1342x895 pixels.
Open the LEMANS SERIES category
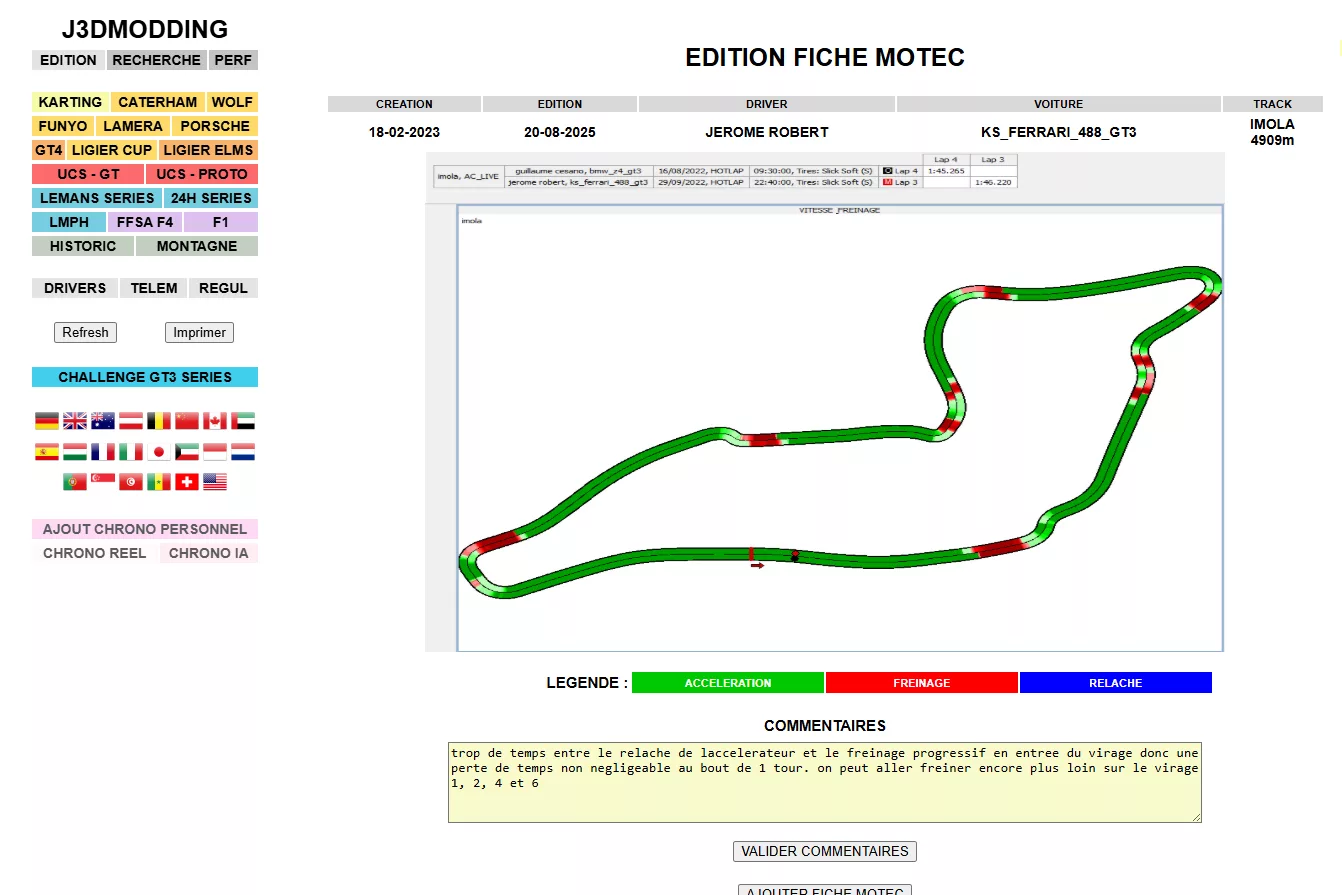[97, 198]
